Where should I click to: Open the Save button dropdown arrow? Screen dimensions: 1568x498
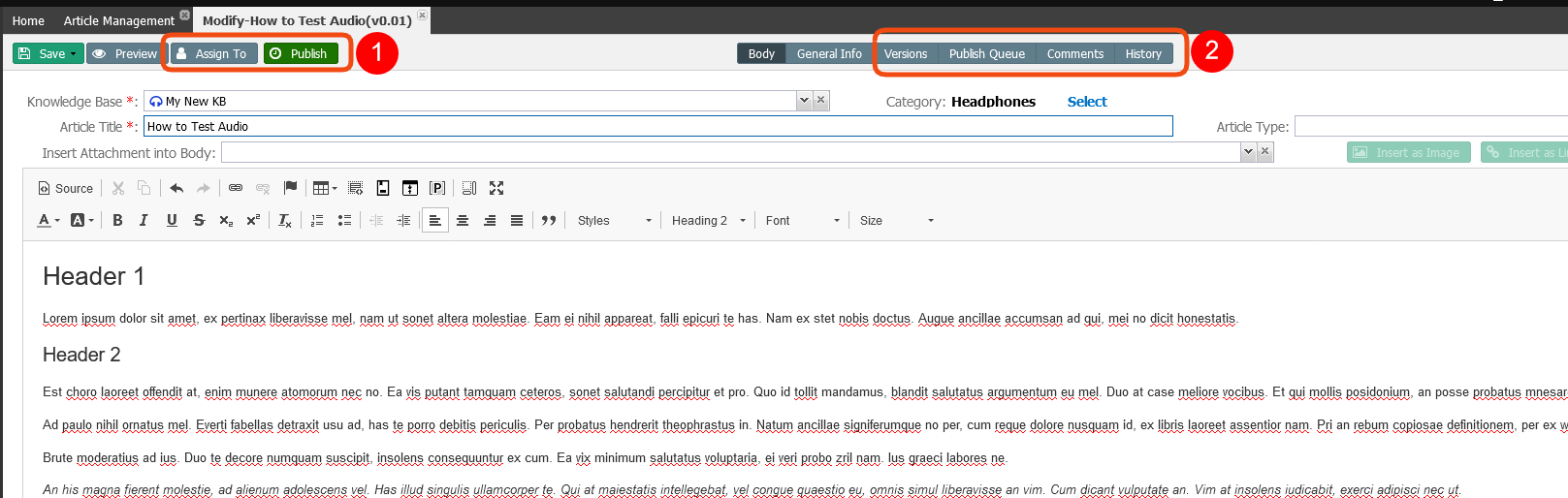[73, 53]
